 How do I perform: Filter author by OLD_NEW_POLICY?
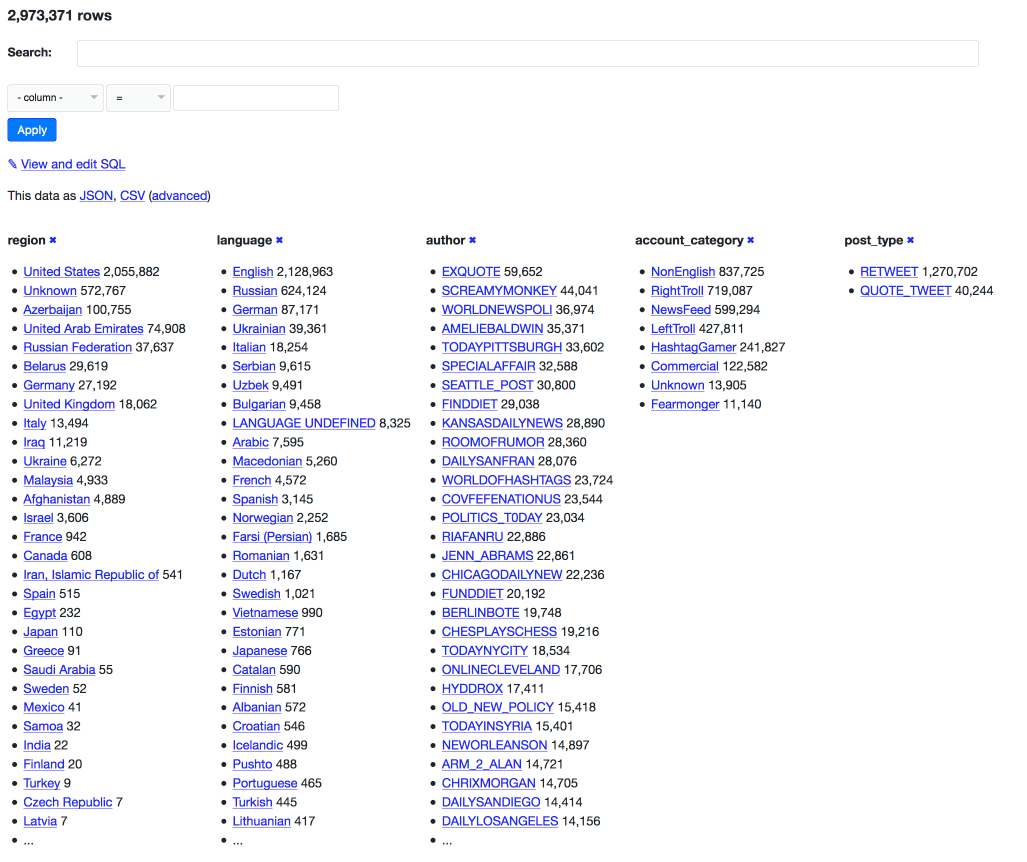click(498, 707)
